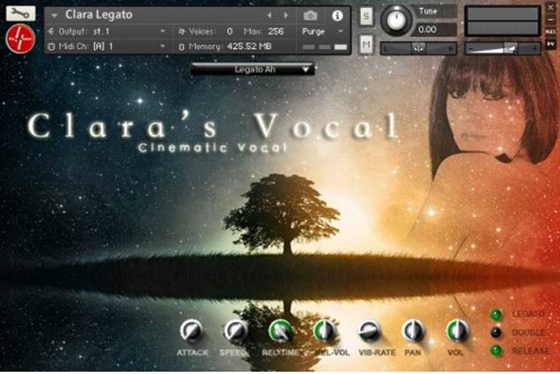Open the instrument info icon
Viewport: 560px width, 374px height.
pos(337,15)
